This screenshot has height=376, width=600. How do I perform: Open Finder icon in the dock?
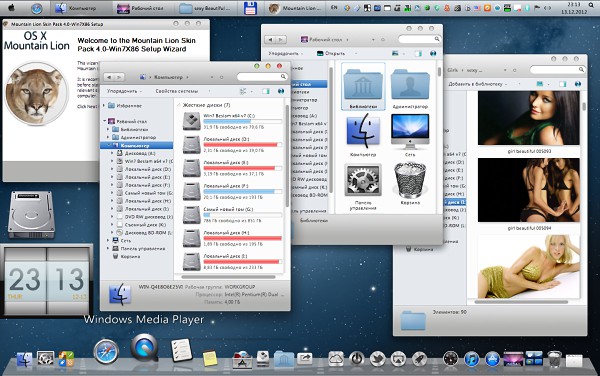(x=24, y=360)
